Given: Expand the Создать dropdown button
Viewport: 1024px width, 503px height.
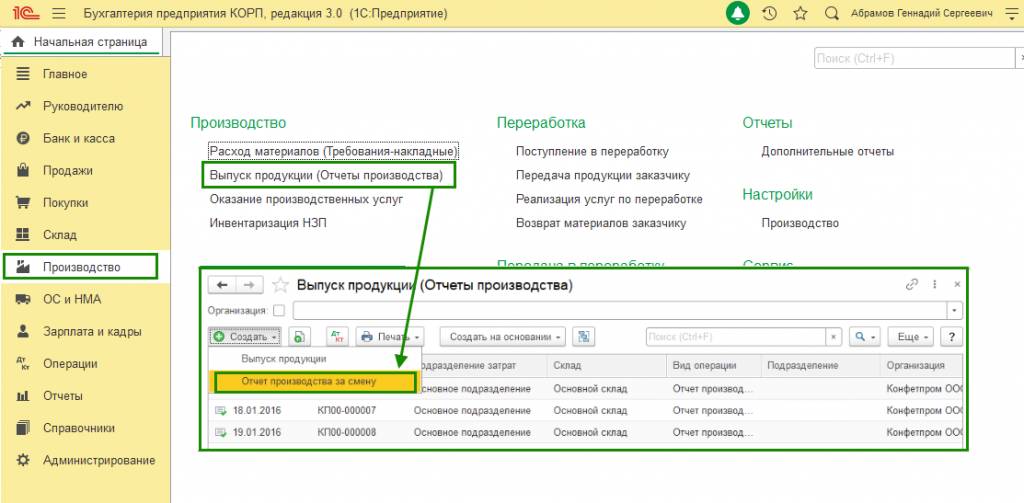Looking at the screenshot, I should pos(245,337).
